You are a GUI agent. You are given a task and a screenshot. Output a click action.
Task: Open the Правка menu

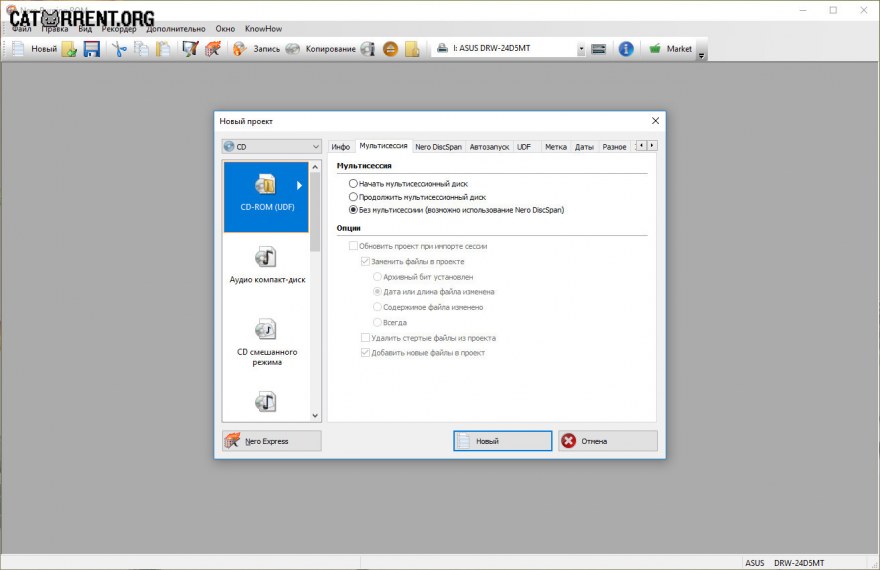click(x=54, y=29)
